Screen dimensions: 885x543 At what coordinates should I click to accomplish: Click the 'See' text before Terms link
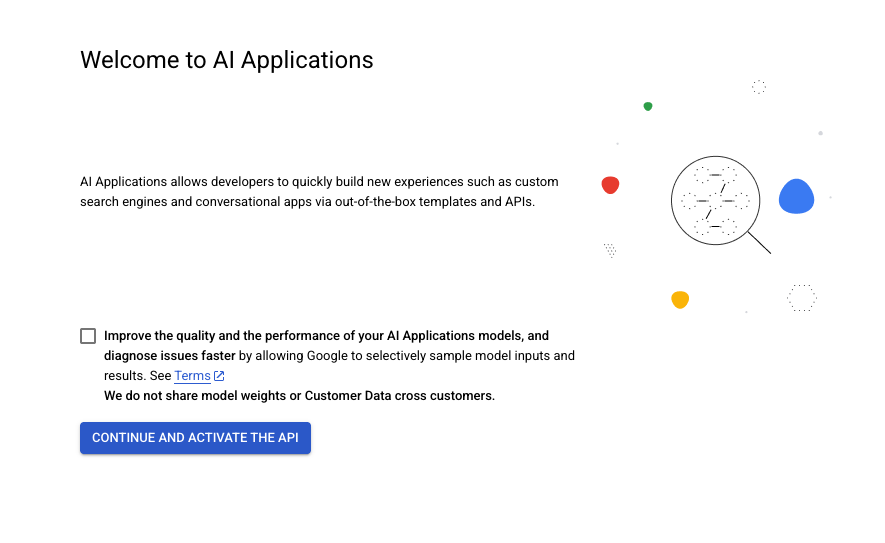(160, 376)
